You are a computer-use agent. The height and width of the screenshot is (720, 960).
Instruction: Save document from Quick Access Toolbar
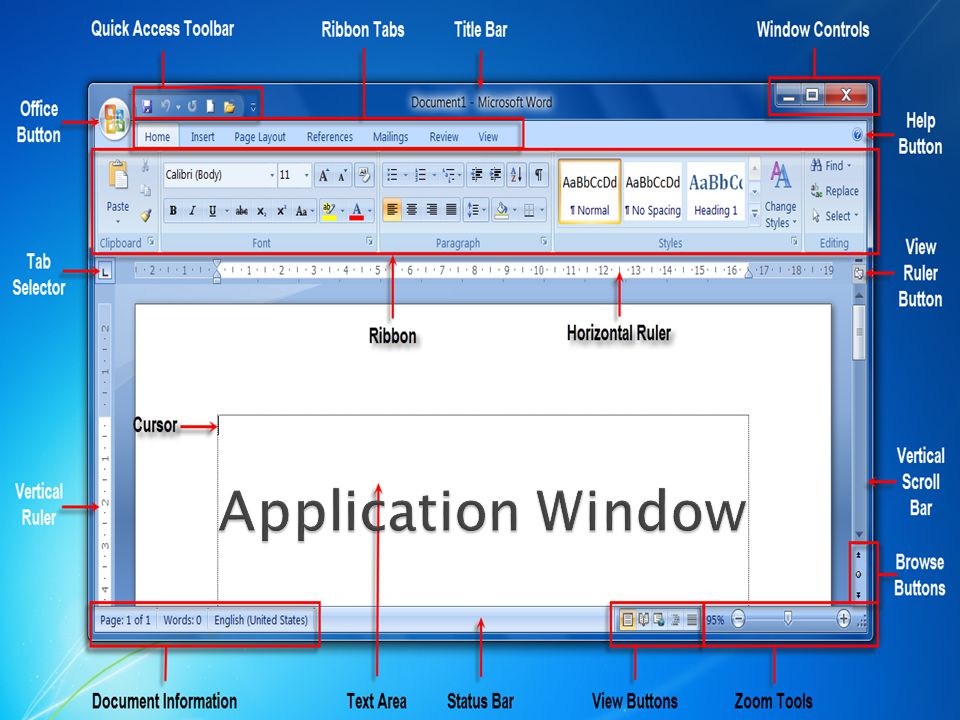coord(147,107)
